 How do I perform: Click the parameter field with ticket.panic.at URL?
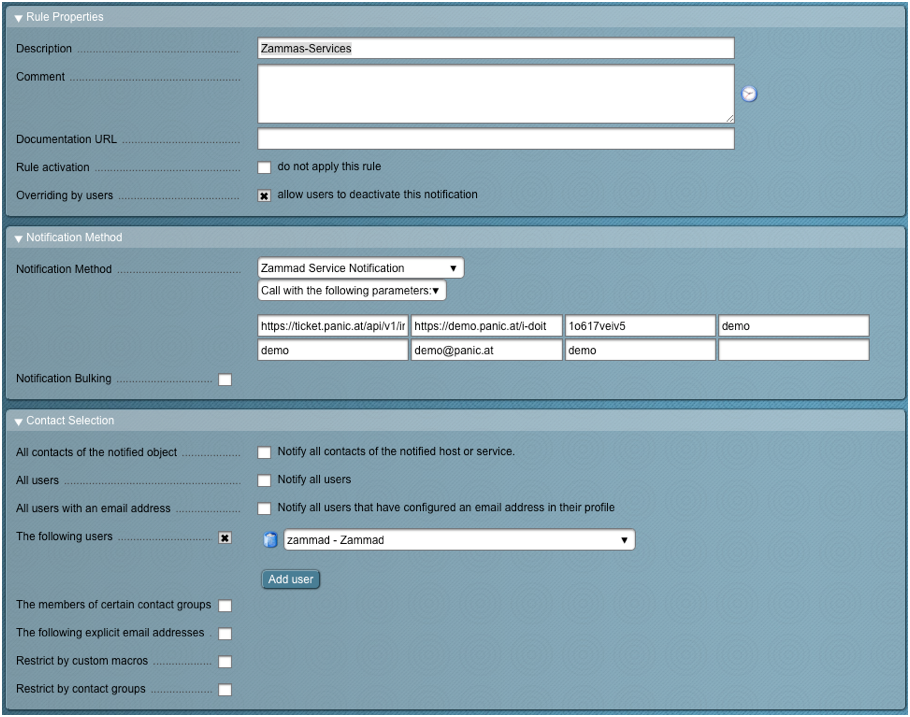[333, 326]
